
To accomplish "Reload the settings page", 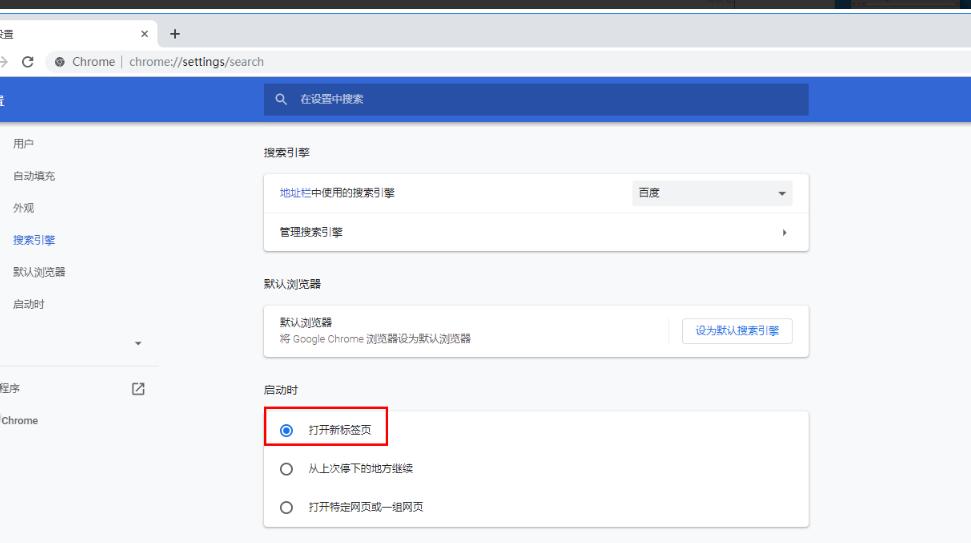I will click(28, 62).
